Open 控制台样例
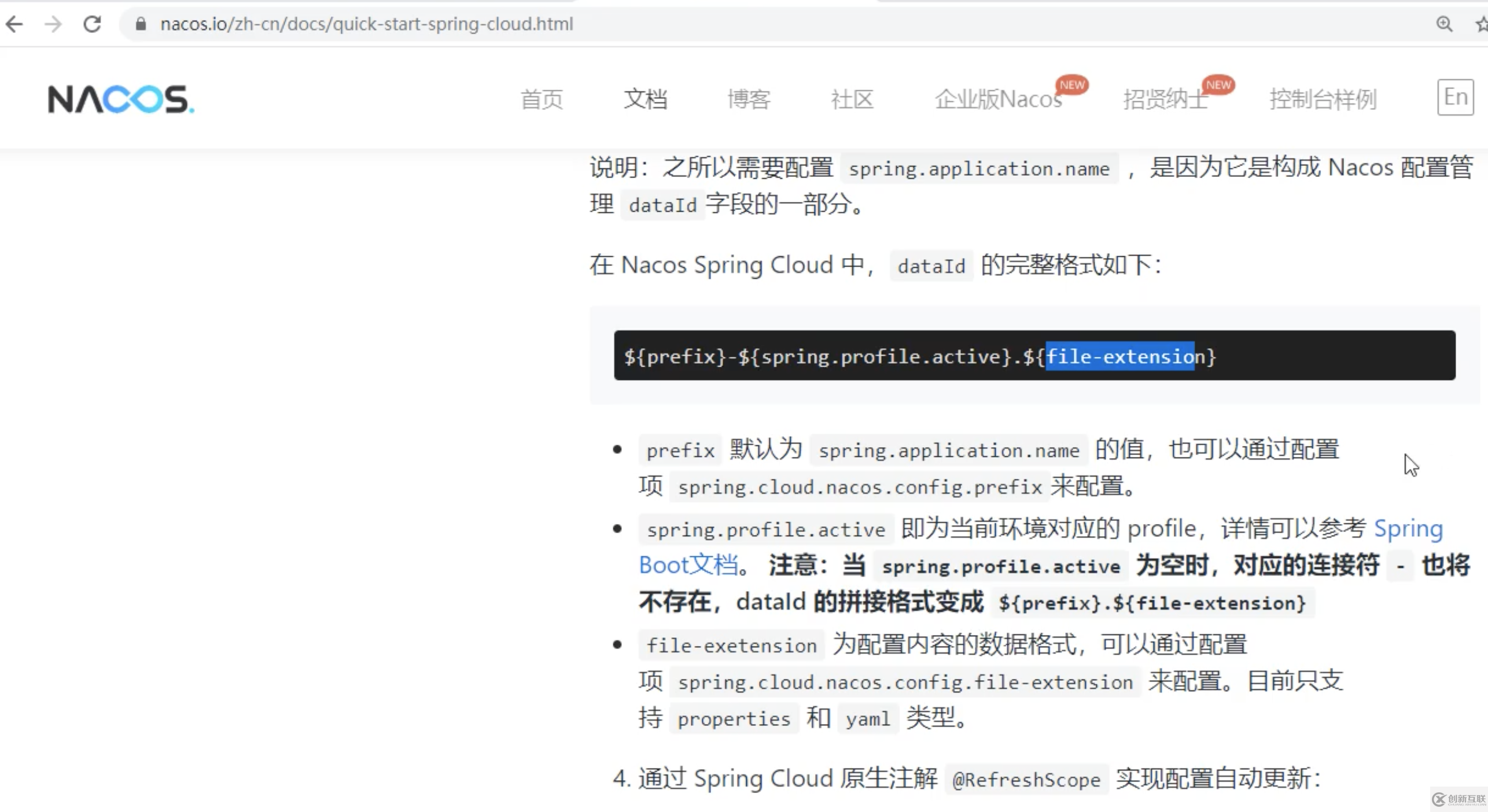This screenshot has height=812, width=1488. coord(1323,99)
